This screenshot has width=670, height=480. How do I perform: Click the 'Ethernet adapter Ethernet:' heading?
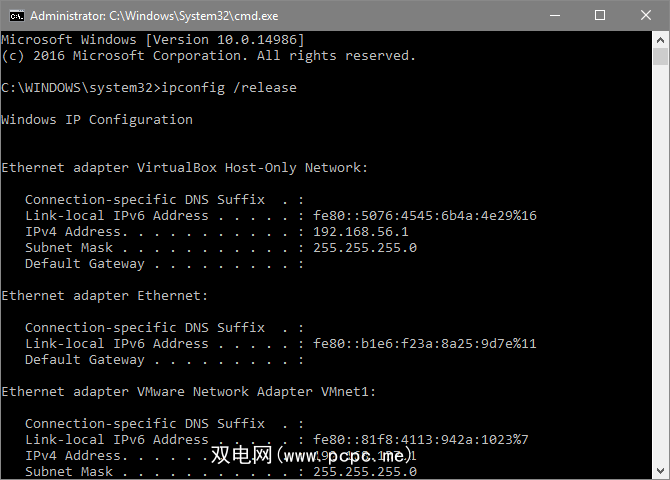point(105,296)
